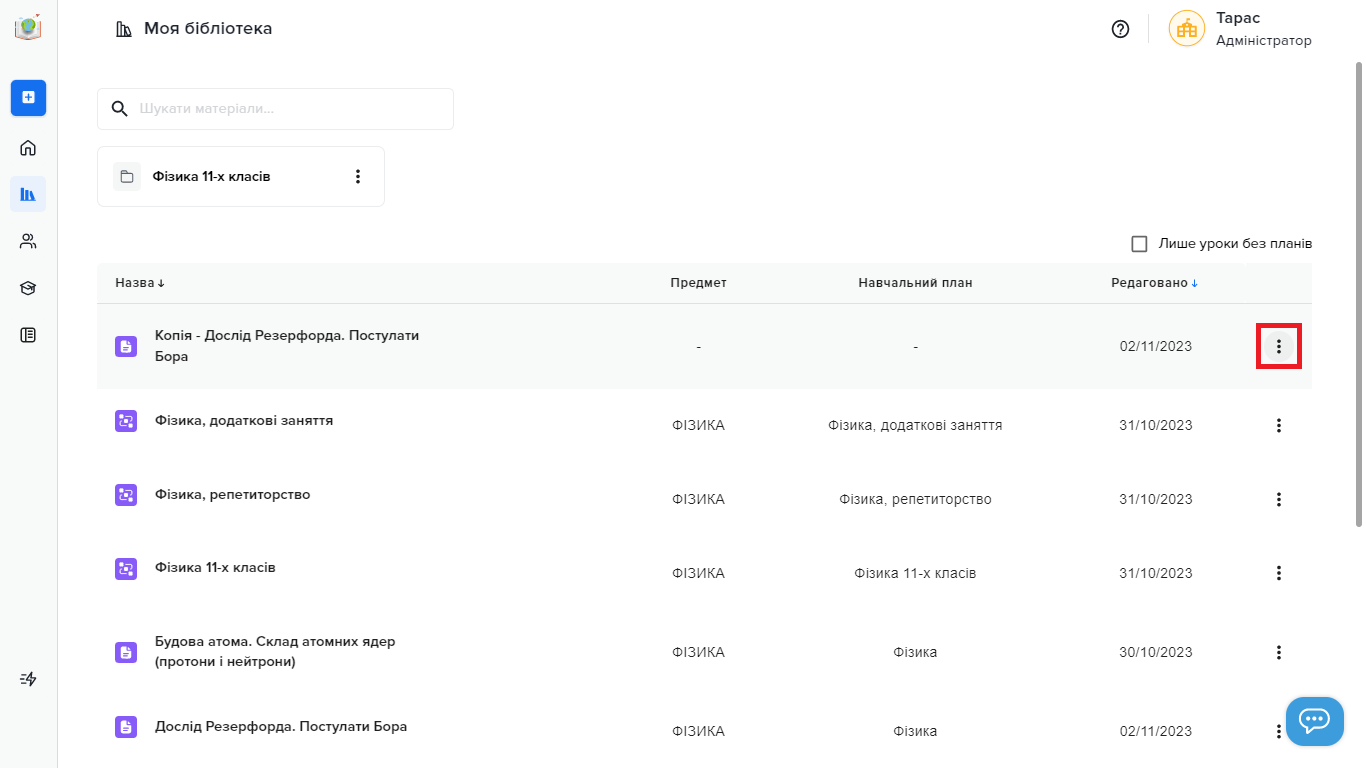Image resolution: width=1366 pixels, height=768 pixels.
Task: Click the vertical page scrollbar
Action: [x=1358, y=295]
